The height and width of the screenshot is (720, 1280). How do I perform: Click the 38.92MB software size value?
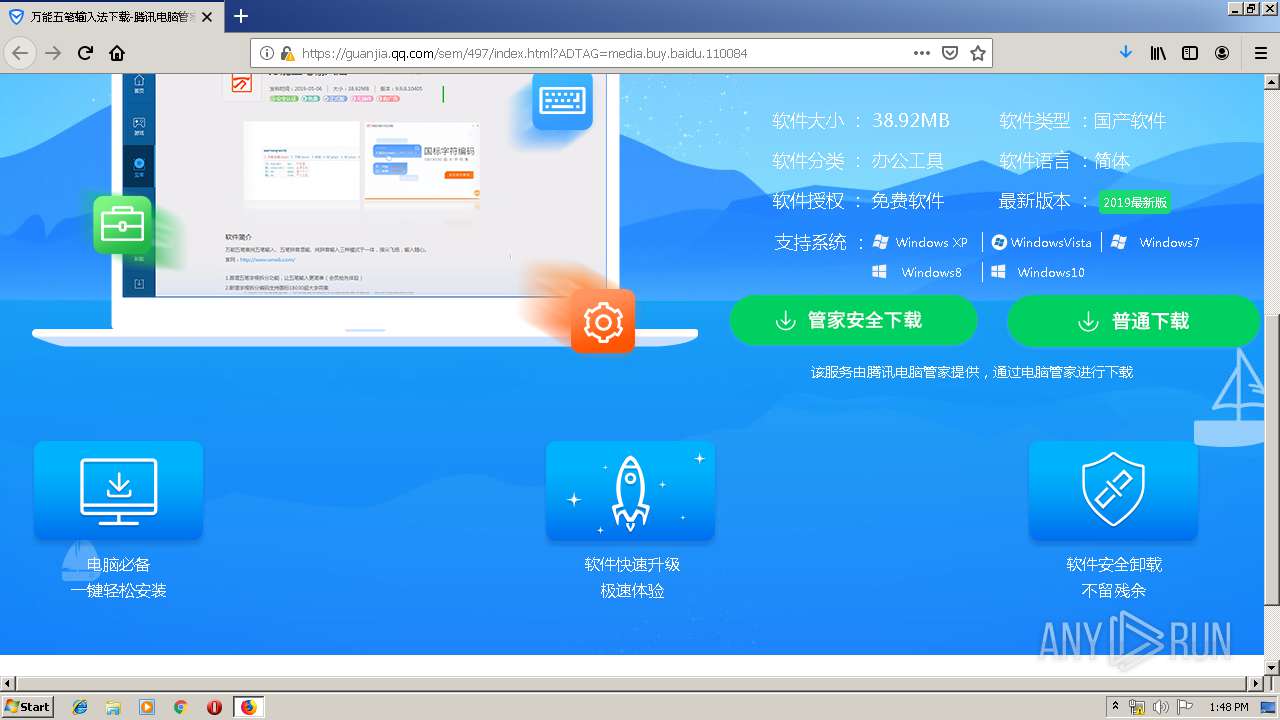click(910, 121)
